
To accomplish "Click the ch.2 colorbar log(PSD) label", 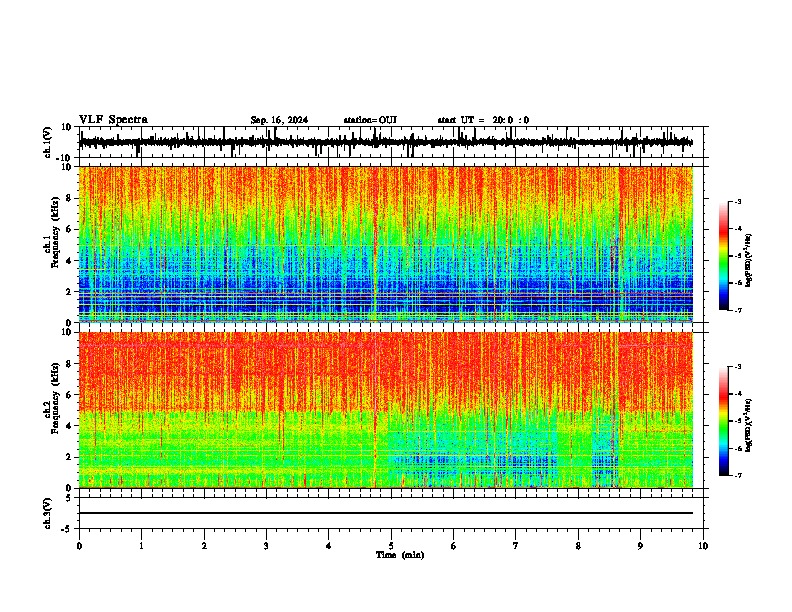I will (748, 425).
